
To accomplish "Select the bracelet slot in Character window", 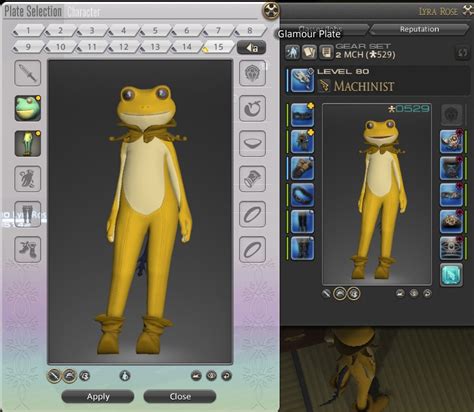I will (451, 195).
